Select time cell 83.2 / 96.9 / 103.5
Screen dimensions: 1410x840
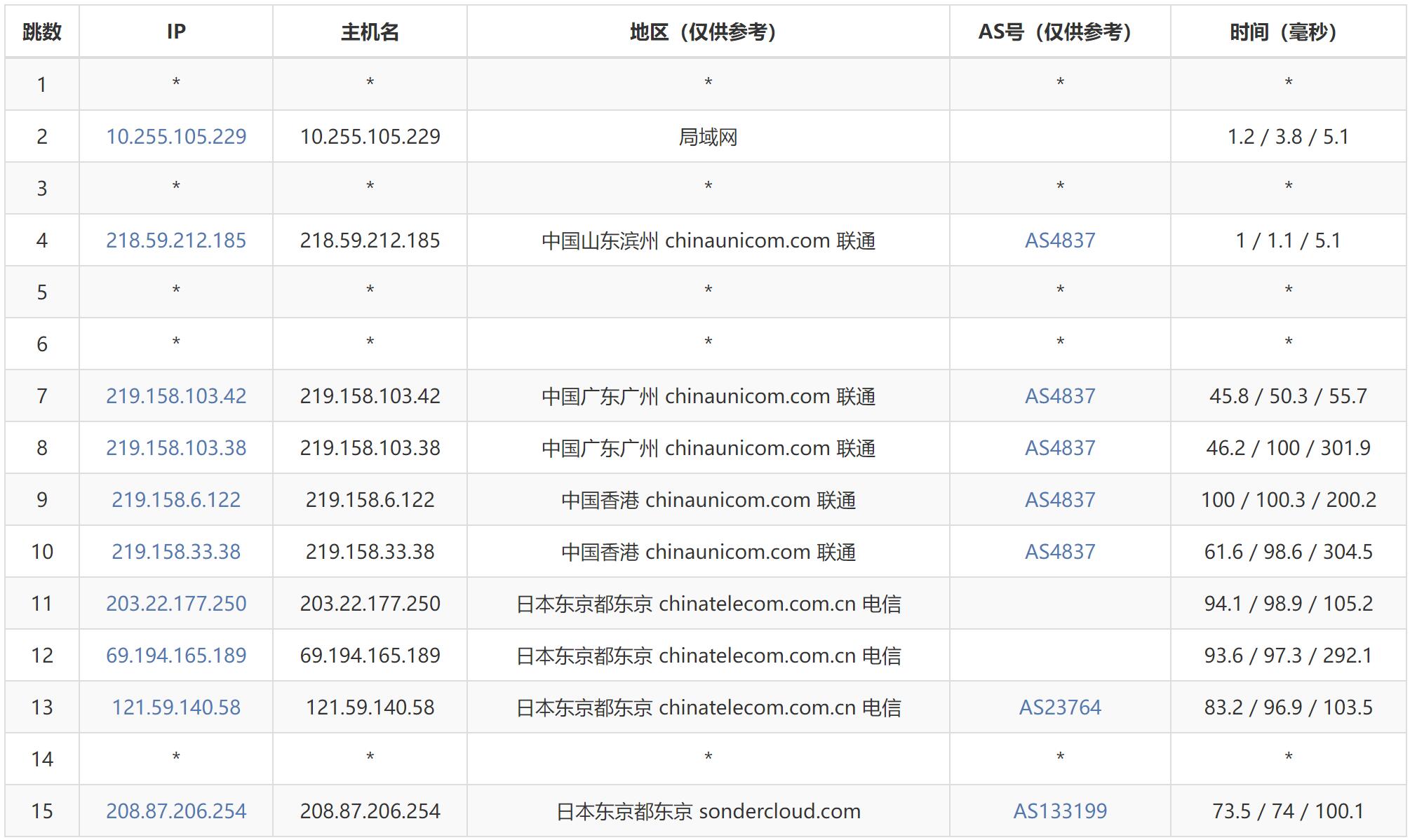click(1289, 707)
